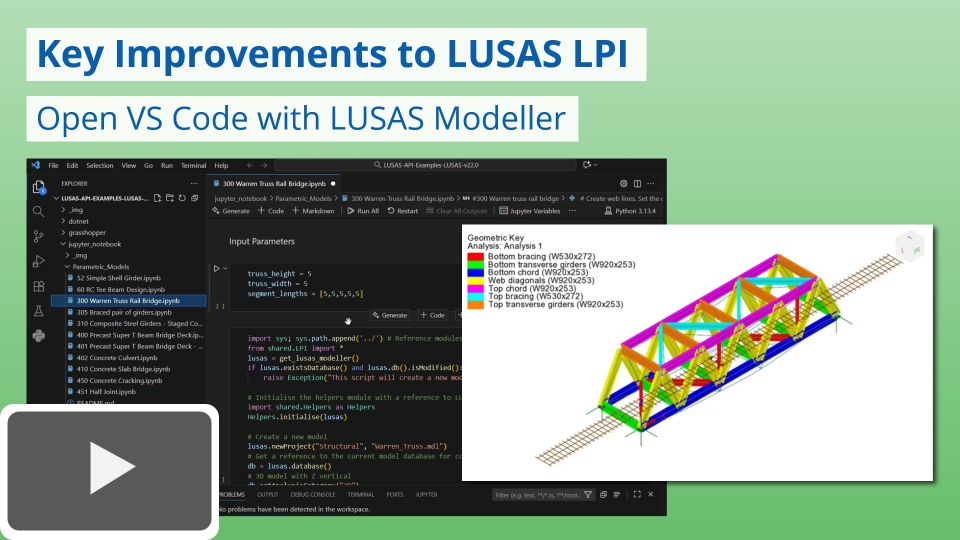
Task: Open Run and Debug view
Action: point(38,262)
